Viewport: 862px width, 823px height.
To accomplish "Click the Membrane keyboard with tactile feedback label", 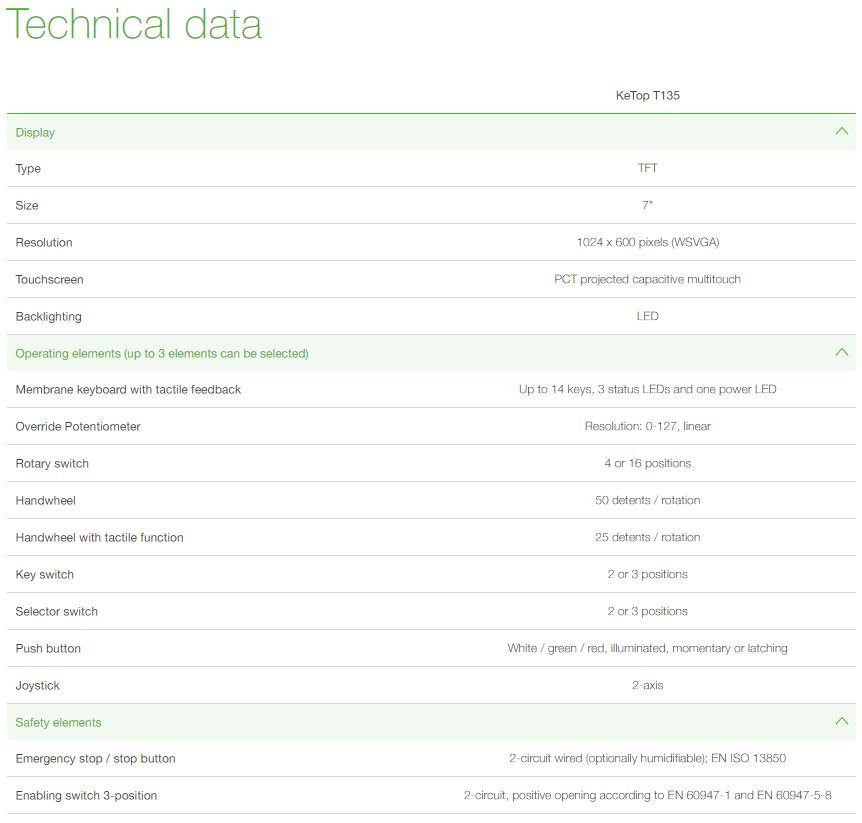I will point(128,390).
